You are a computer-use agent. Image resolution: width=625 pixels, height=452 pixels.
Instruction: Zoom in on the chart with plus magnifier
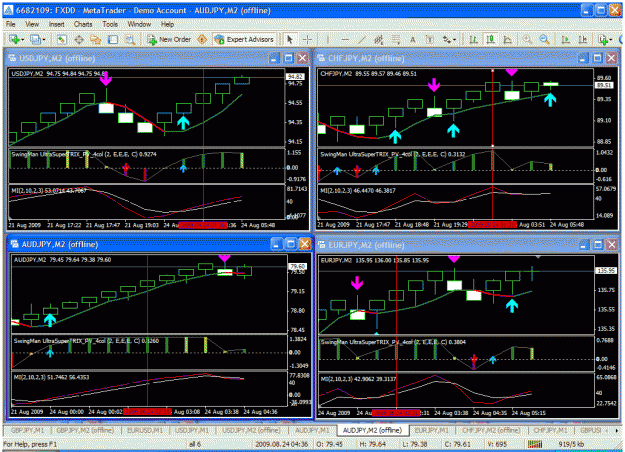(527, 39)
